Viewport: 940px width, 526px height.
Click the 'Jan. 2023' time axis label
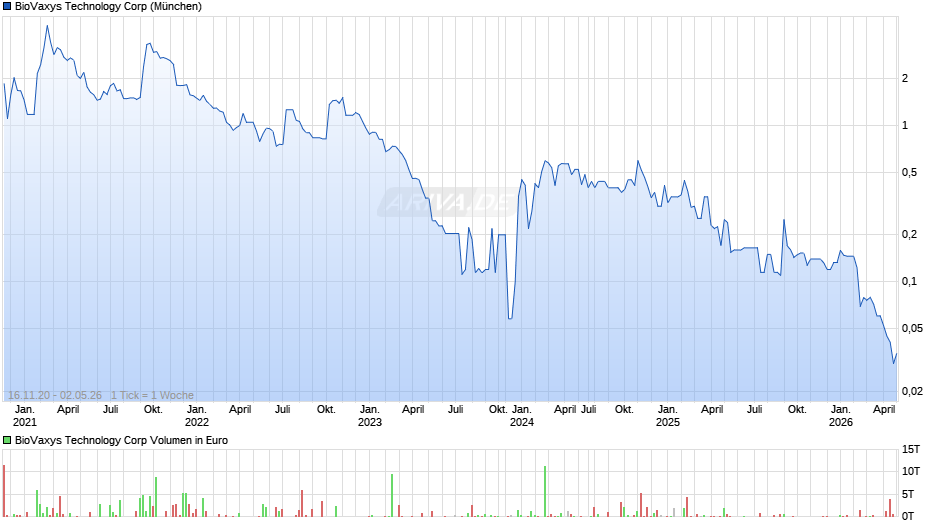(x=370, y=416)
